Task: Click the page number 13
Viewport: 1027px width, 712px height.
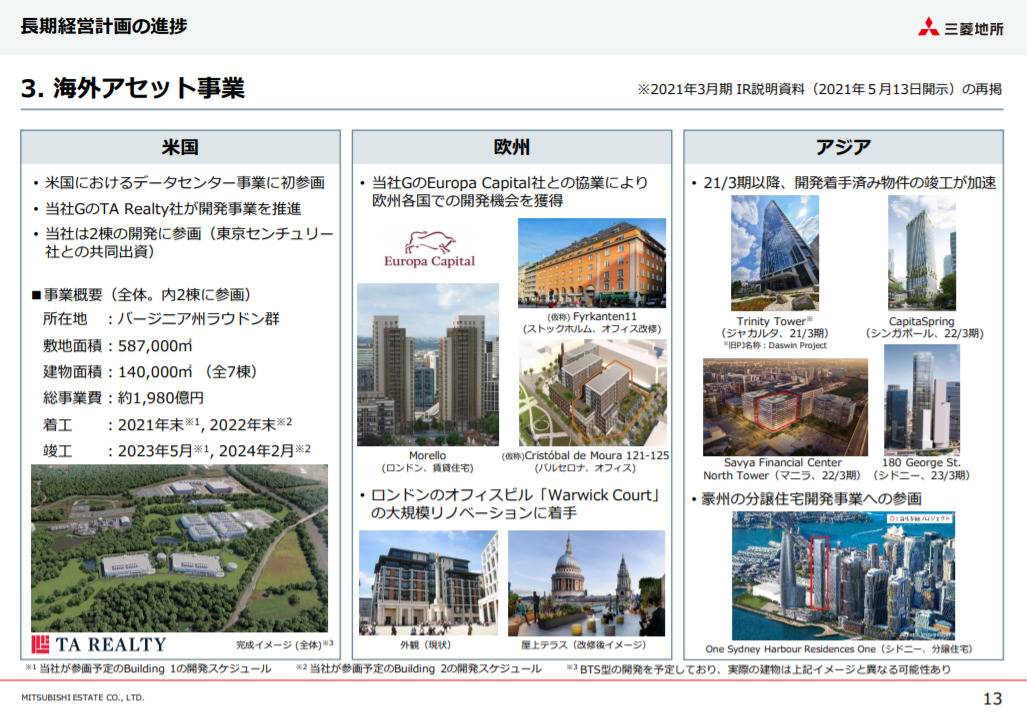Action: coord(992,699)
